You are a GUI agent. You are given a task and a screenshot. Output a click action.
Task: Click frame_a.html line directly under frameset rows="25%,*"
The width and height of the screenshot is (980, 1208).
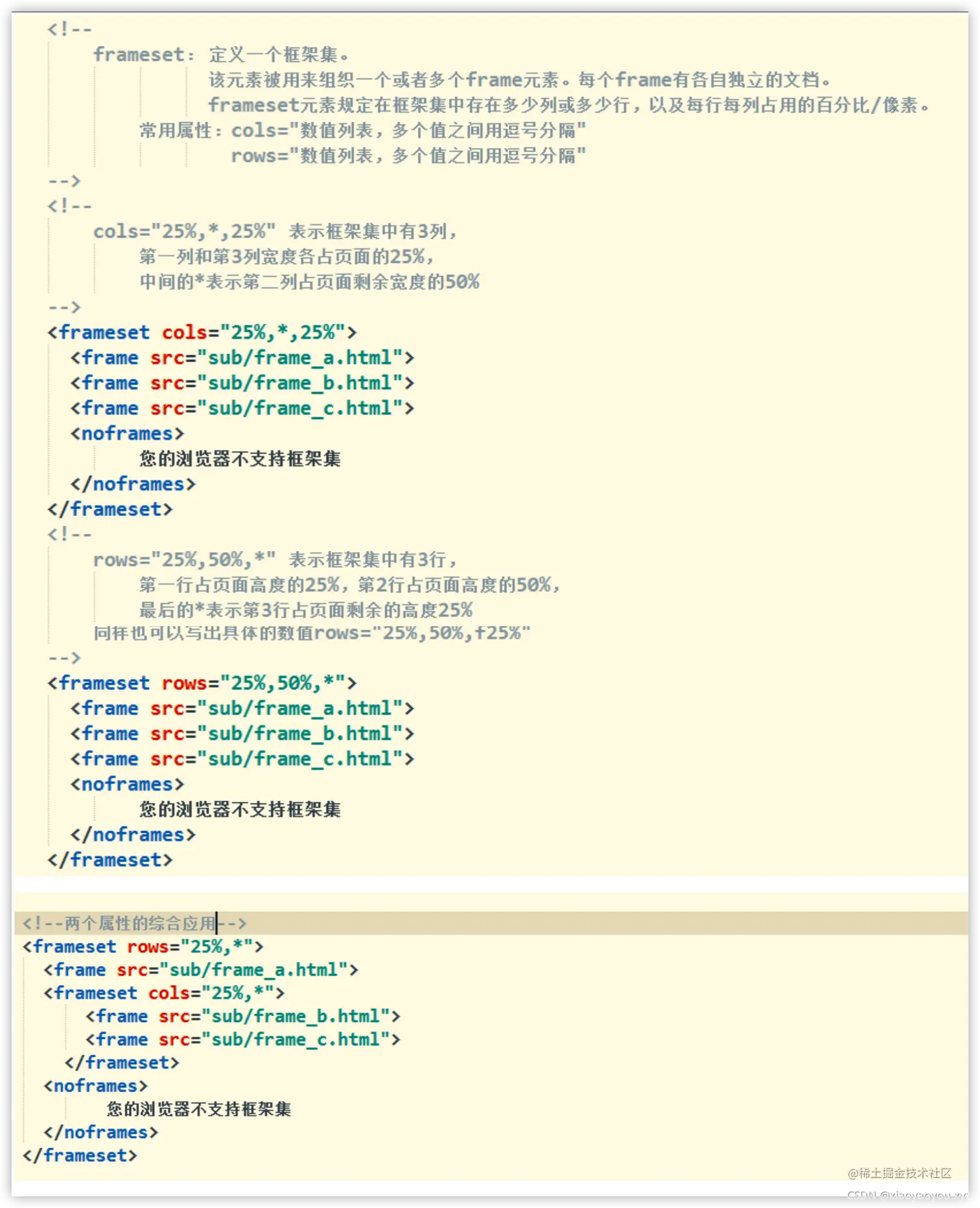[201, 970]
